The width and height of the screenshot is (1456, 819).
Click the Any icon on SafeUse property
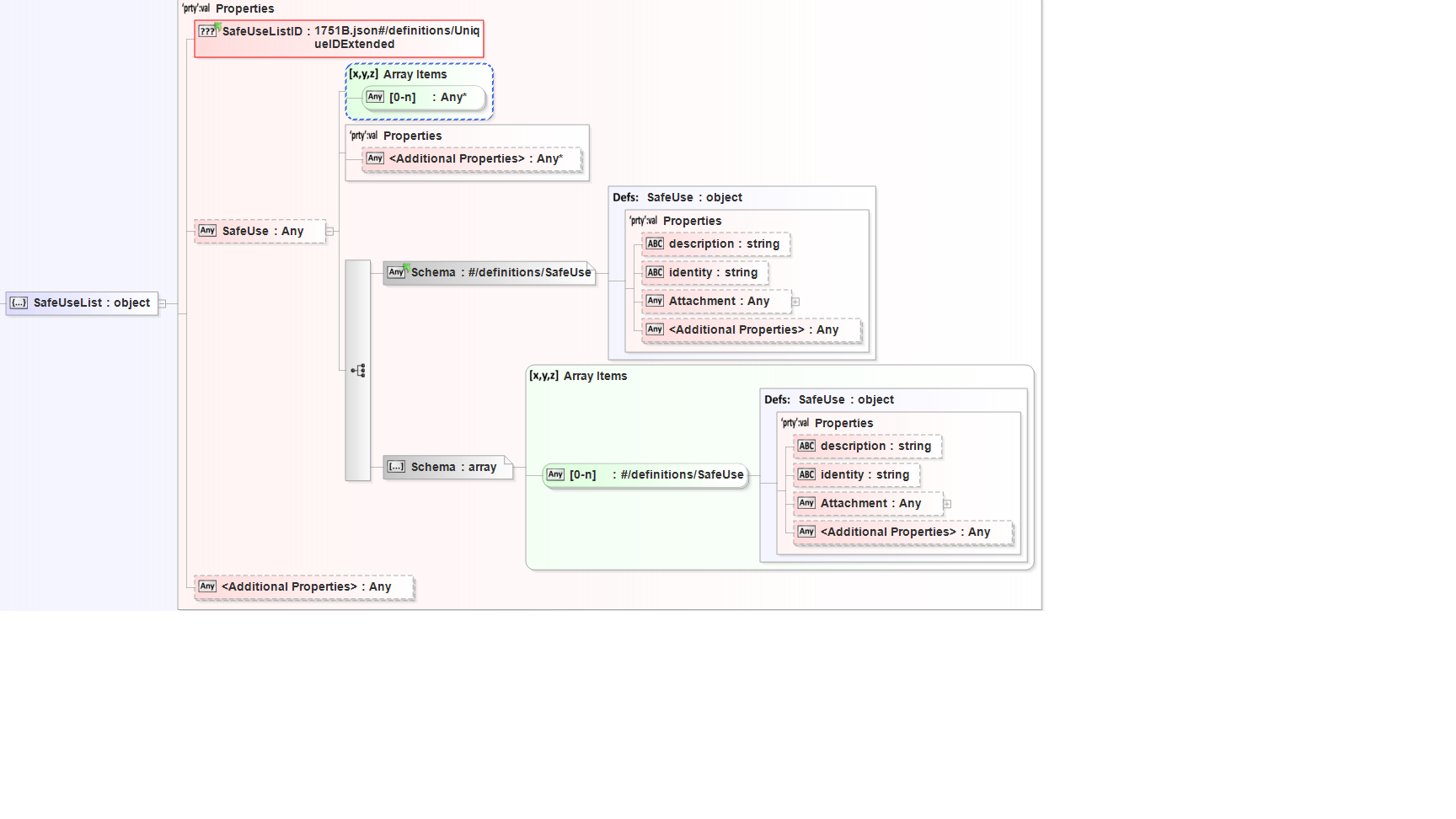207,231
